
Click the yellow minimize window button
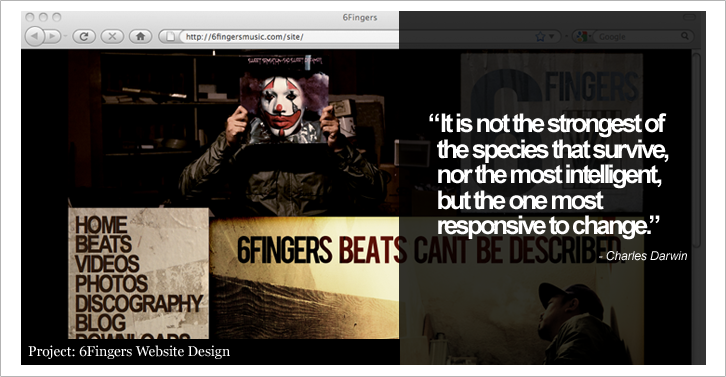coord(44,17)
